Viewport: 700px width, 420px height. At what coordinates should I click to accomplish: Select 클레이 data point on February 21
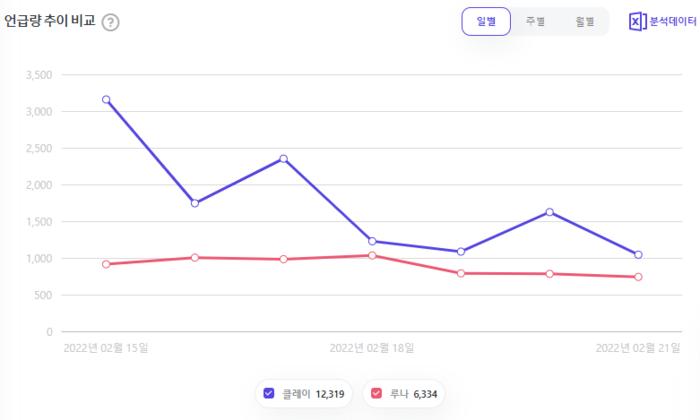[x=638, y=255]
